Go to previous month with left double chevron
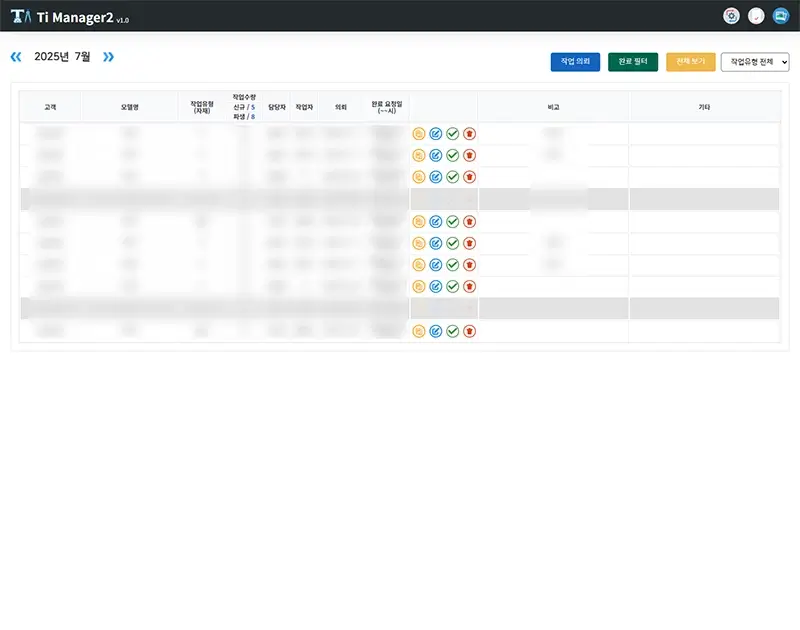This screenshot has width=800, height=630. click(15, 58)
